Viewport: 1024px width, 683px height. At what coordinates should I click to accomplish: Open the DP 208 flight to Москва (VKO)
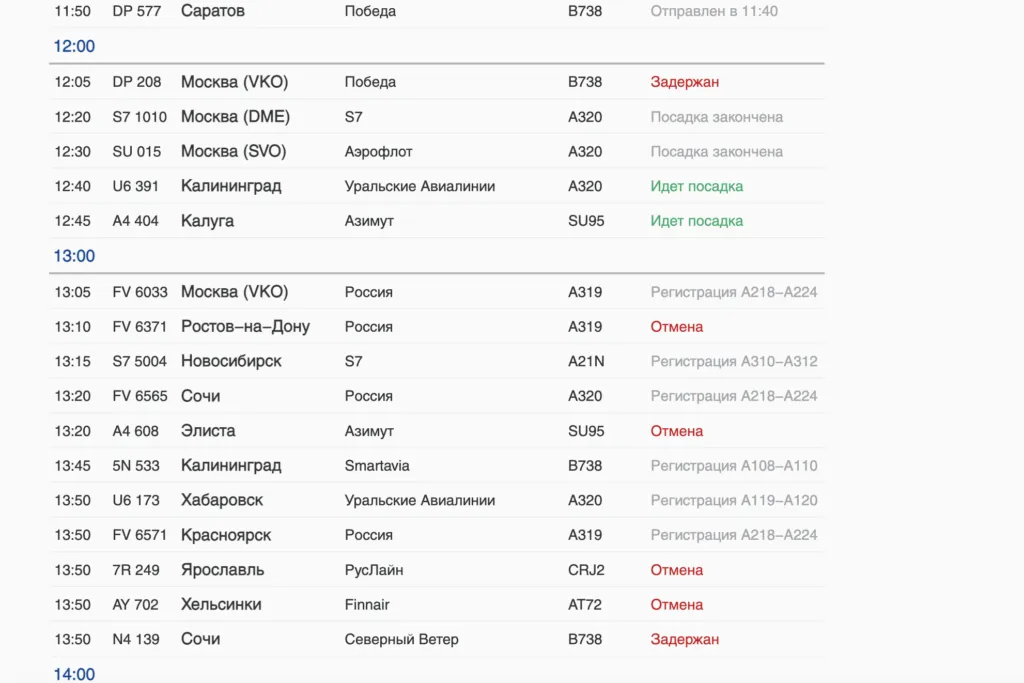437,82
